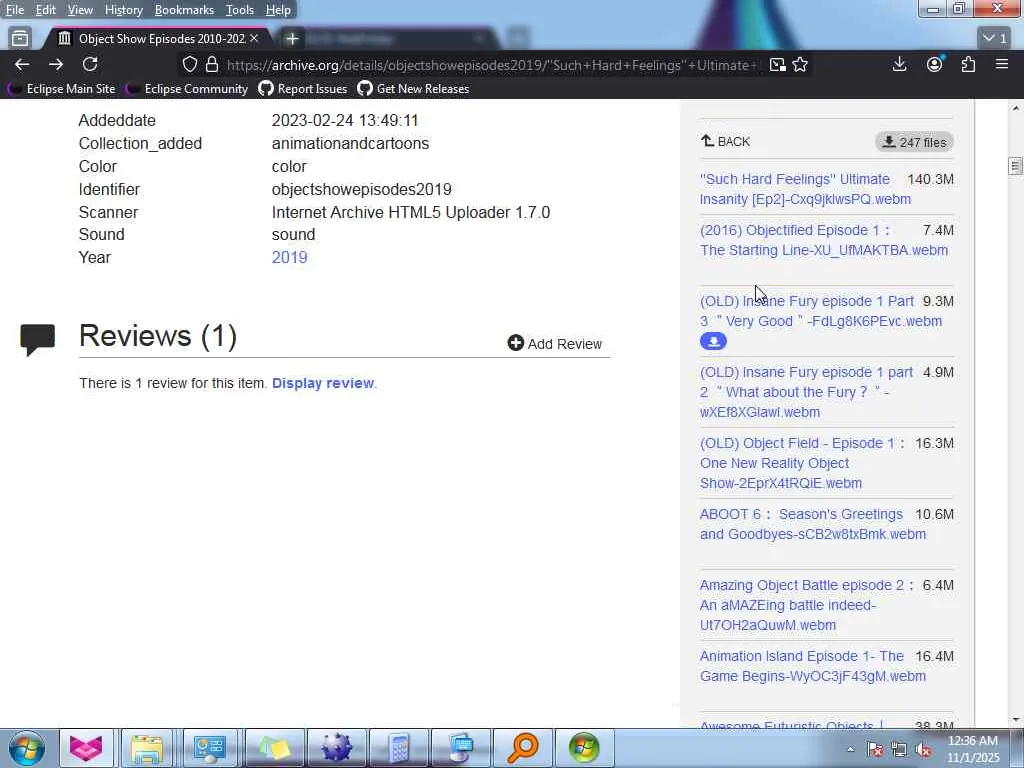Click the Add Review plus icon
This screenshot has height=768, width=1024.
(515, 343)
